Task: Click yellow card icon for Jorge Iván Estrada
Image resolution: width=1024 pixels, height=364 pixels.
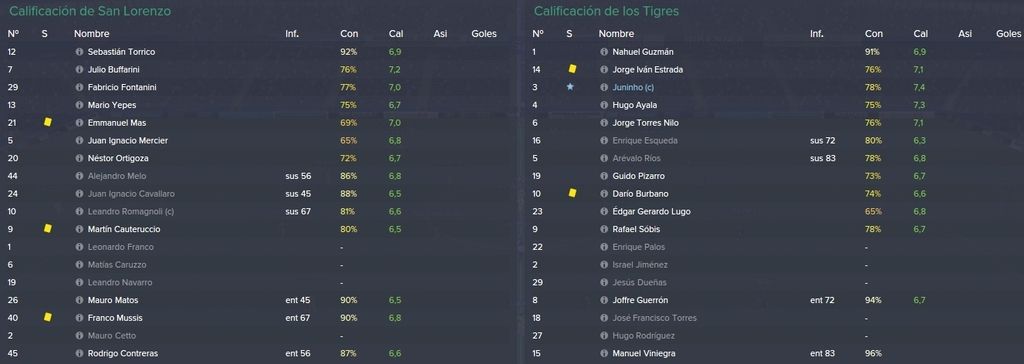Action: click(x=572, y=69)
